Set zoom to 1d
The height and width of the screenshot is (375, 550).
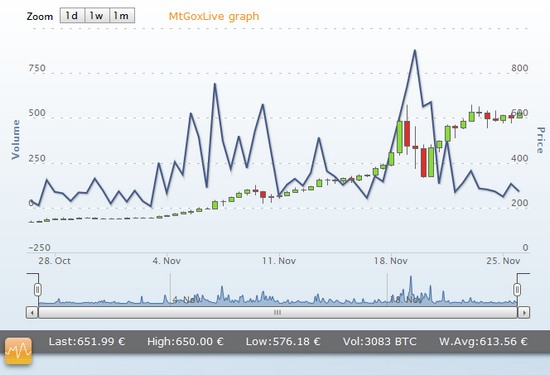click(72, 16)
